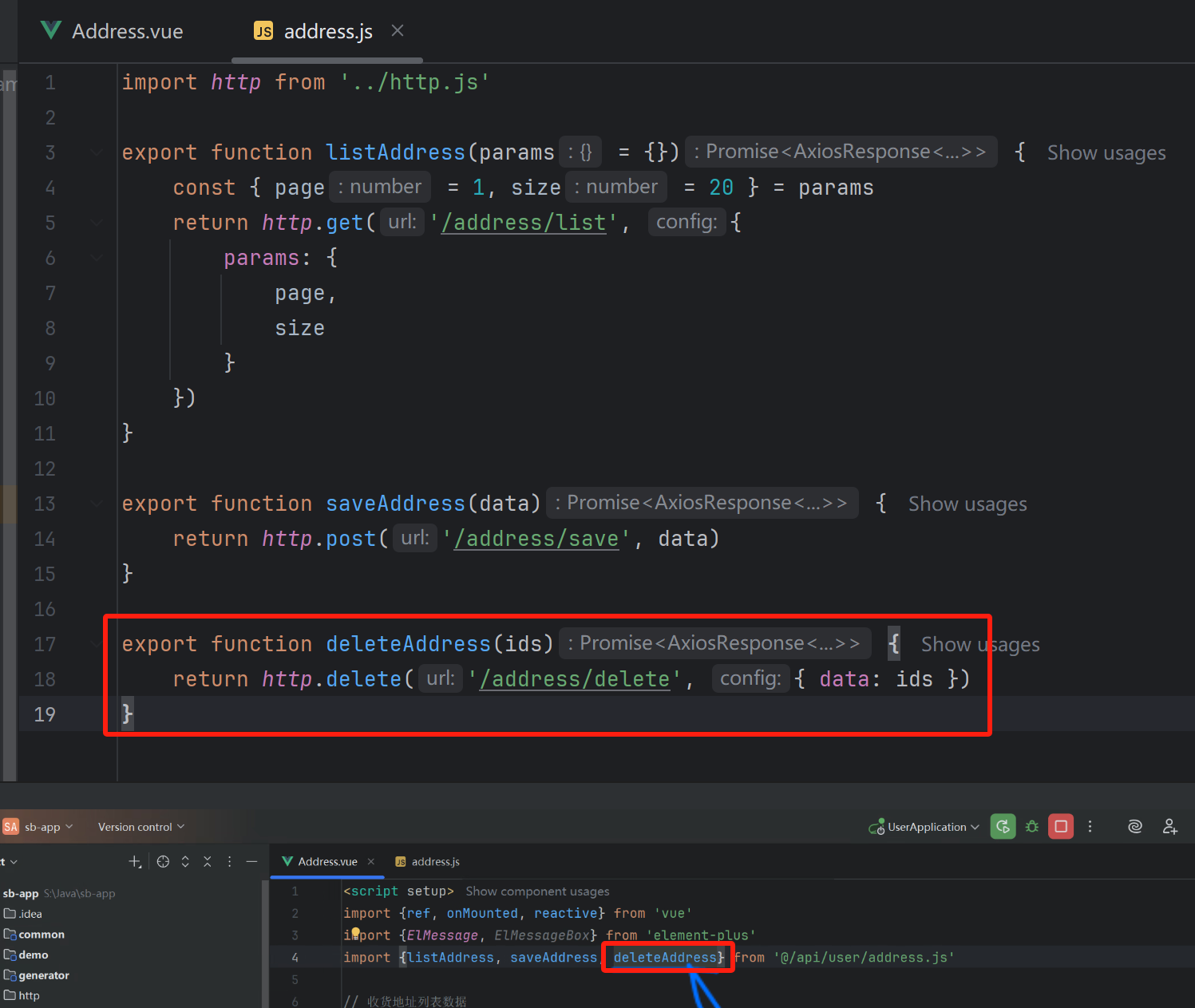Collapse the params block fold at line 6
Image resolution: width=1195 pixels, height=1008 pixels.
pyautogui.click(x=97, y=258)
